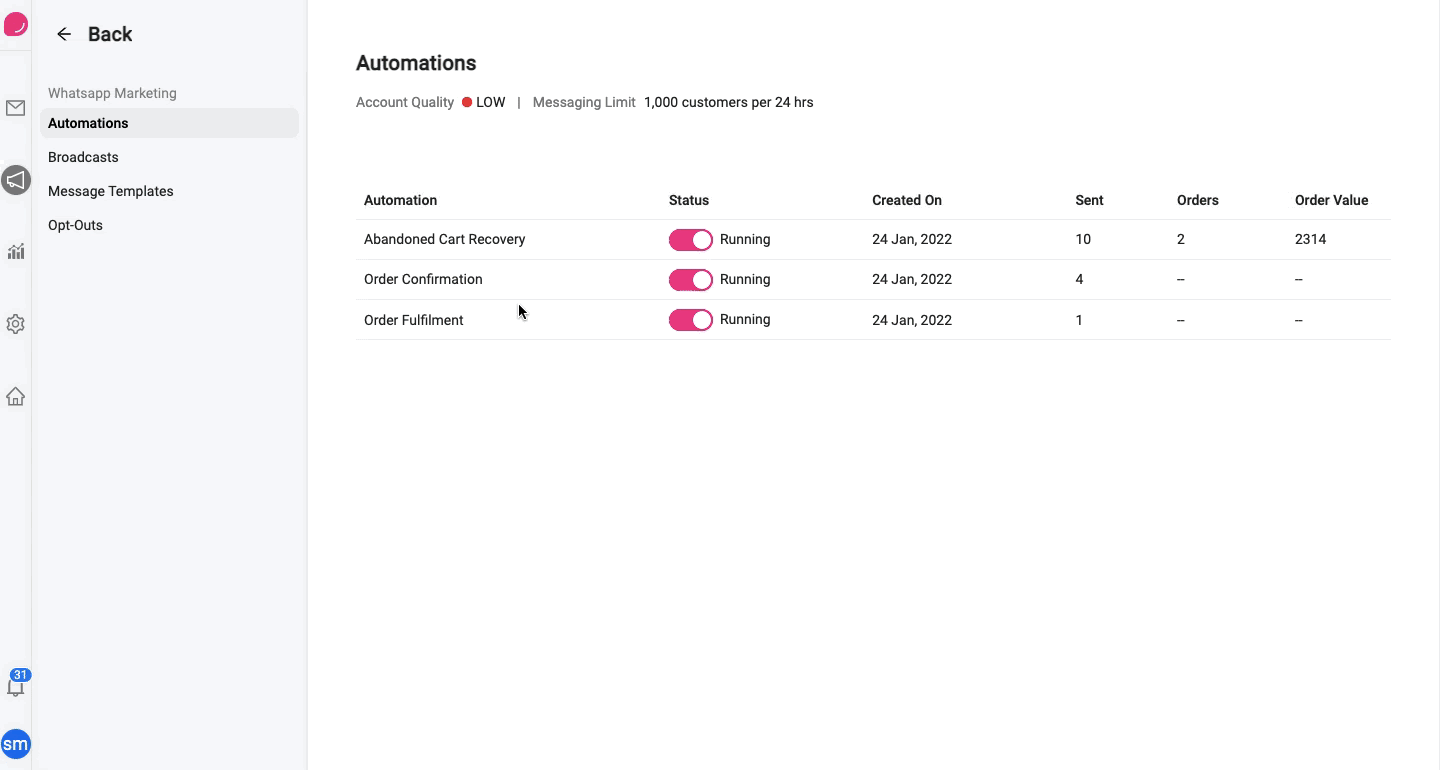This screenshot has width=1440, height=770.
Task: Select Automations in the sidebar
Action: tap(169, 123)
